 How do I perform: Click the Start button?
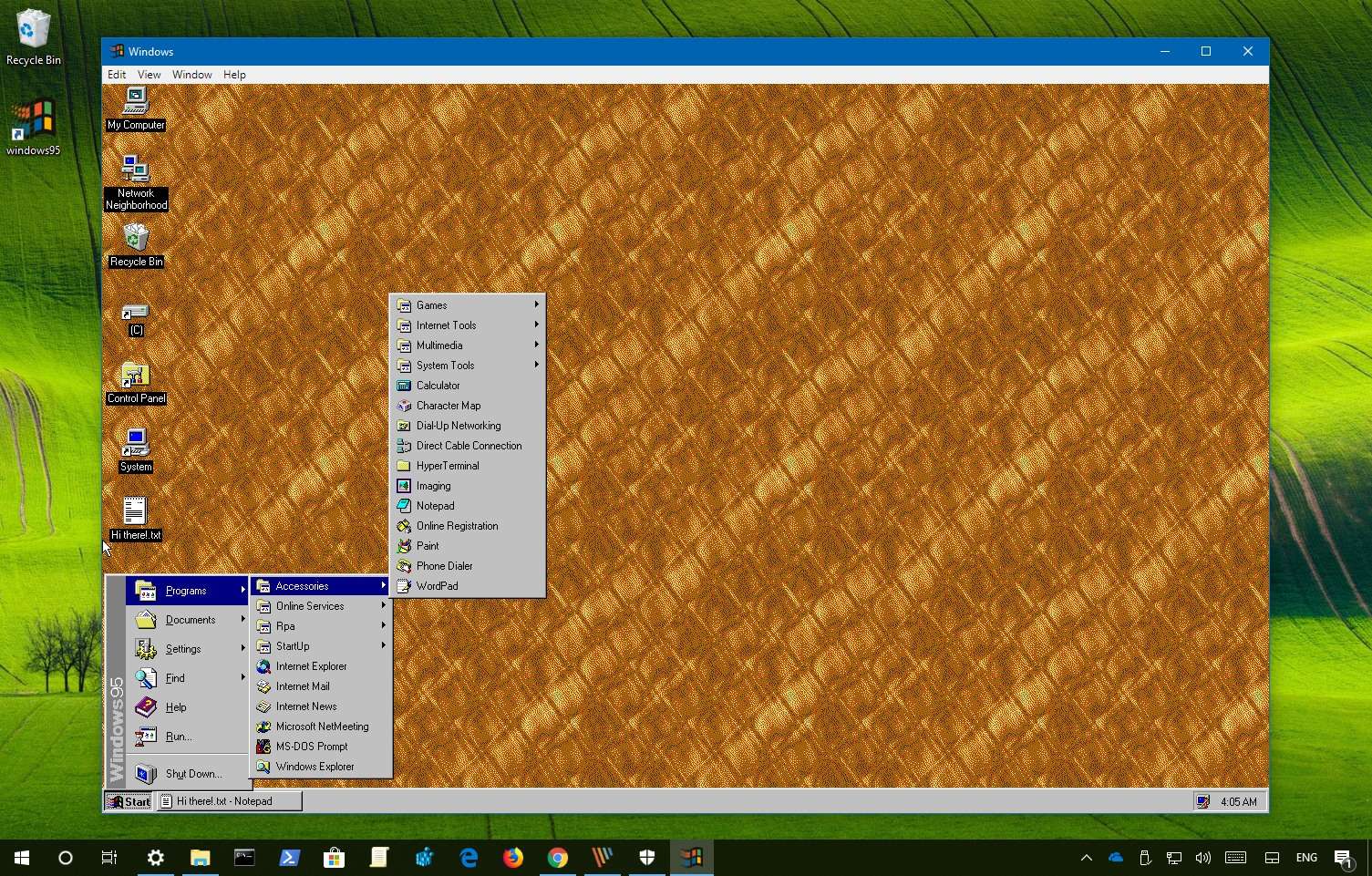click(x=129, y=801)
